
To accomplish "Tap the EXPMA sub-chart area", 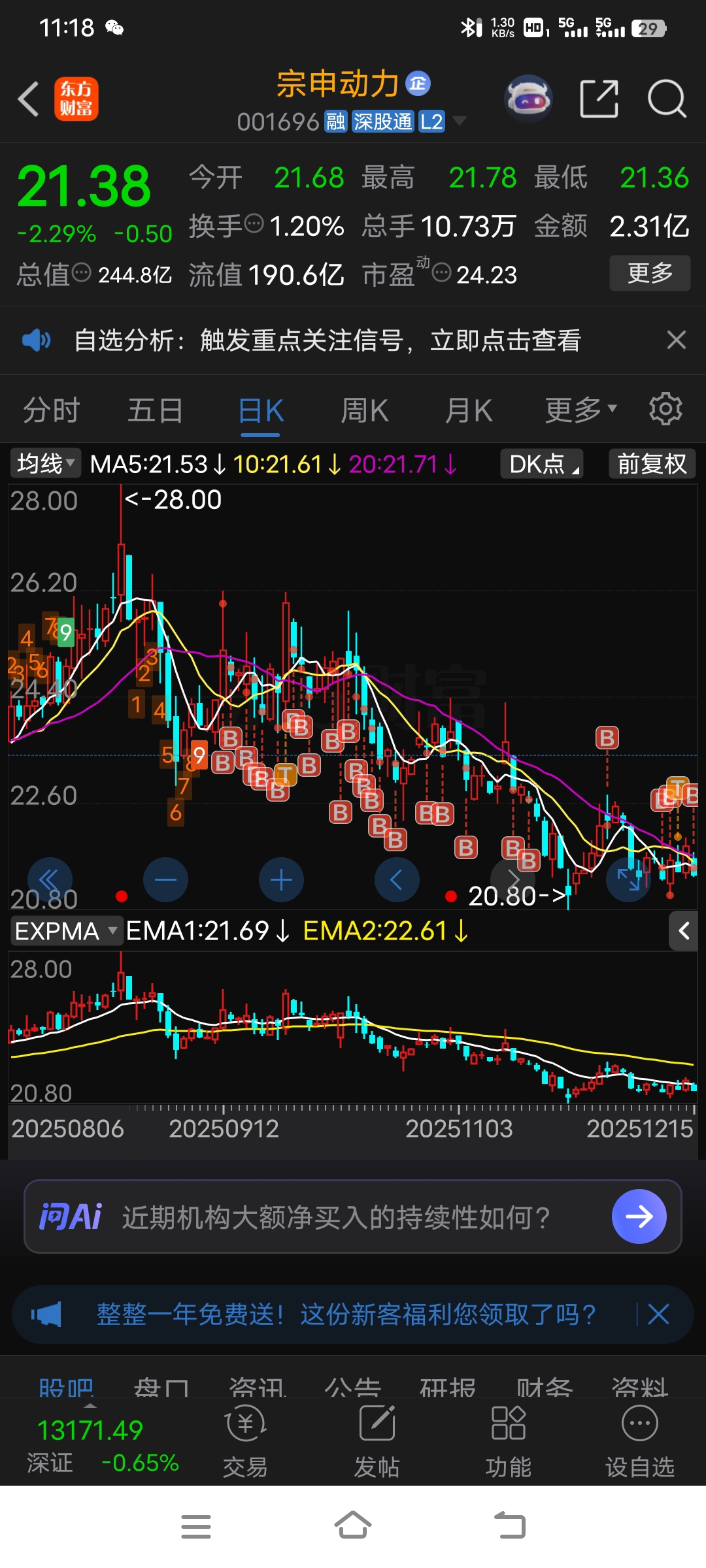I will 353,1028.
